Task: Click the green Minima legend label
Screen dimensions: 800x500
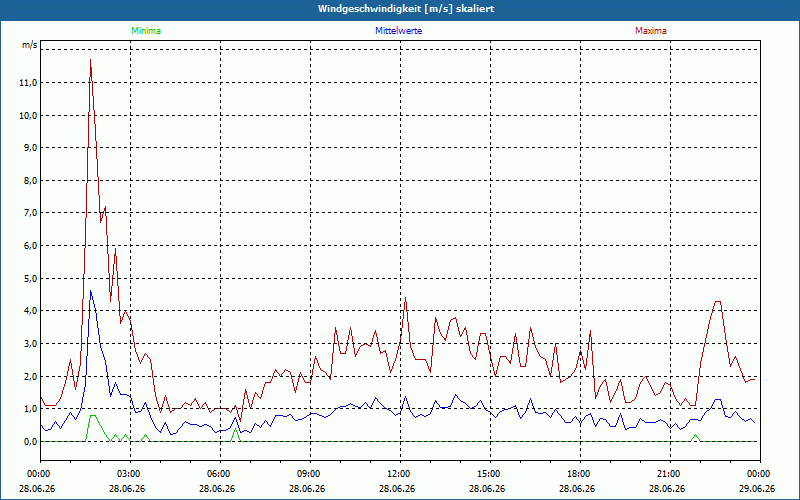Action: [146, 31]
